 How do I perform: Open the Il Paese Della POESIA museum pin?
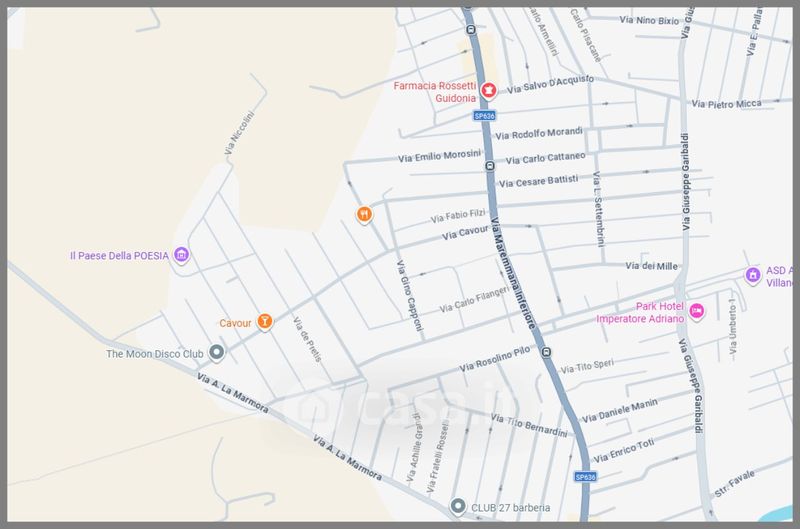(x=181, y=256)
